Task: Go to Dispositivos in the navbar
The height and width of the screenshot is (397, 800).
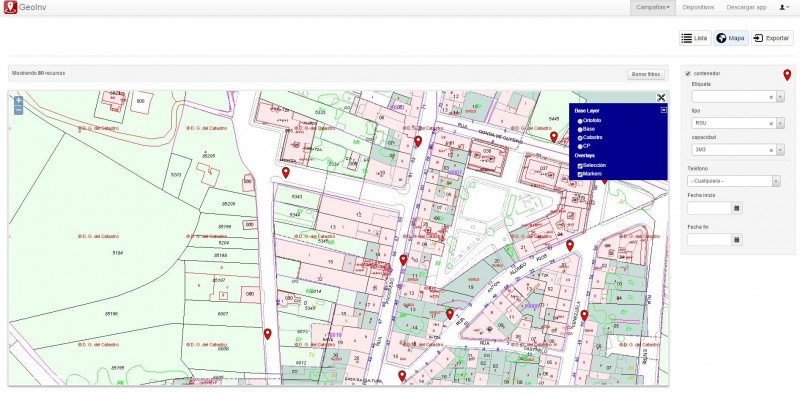Action: tap(698, 7)
